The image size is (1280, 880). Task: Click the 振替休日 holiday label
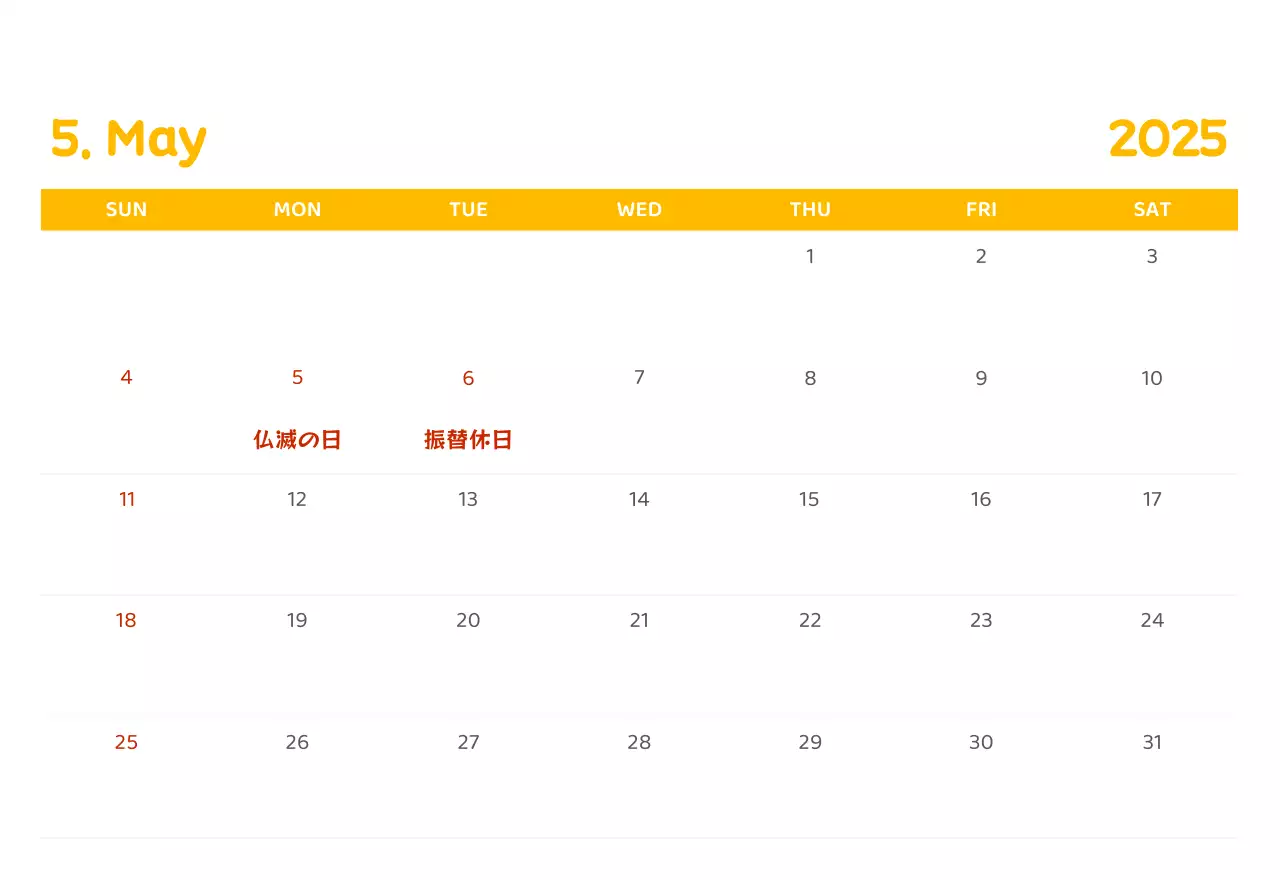pyautogui.click(x=468, y=440)
